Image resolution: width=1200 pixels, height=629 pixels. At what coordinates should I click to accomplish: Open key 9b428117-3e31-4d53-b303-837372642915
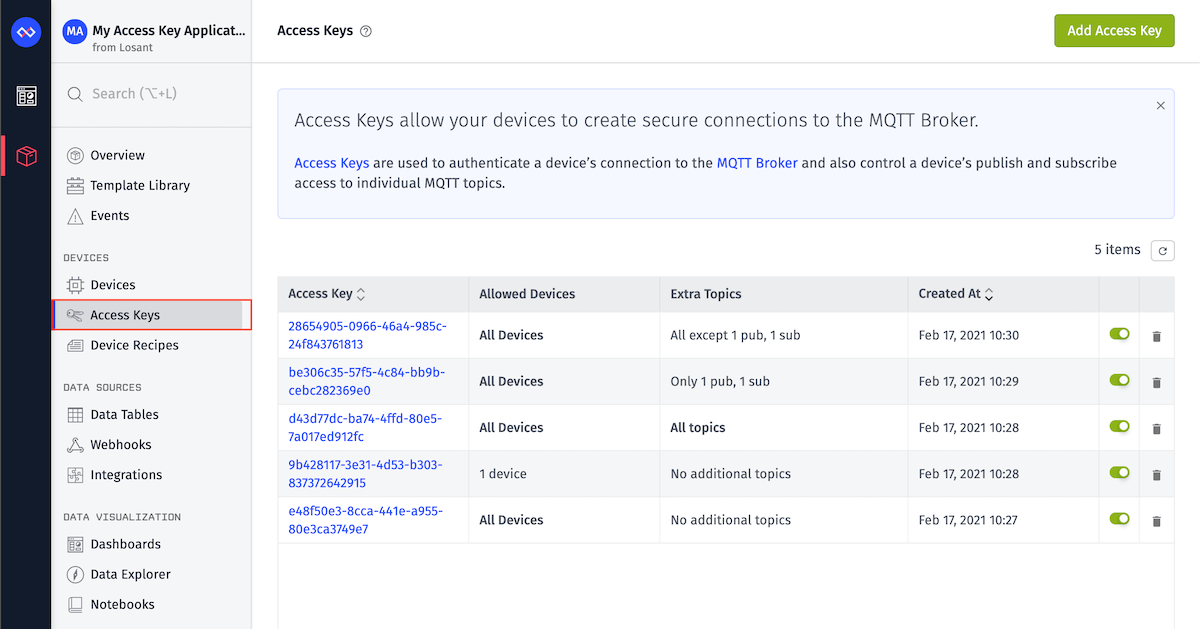365,474
